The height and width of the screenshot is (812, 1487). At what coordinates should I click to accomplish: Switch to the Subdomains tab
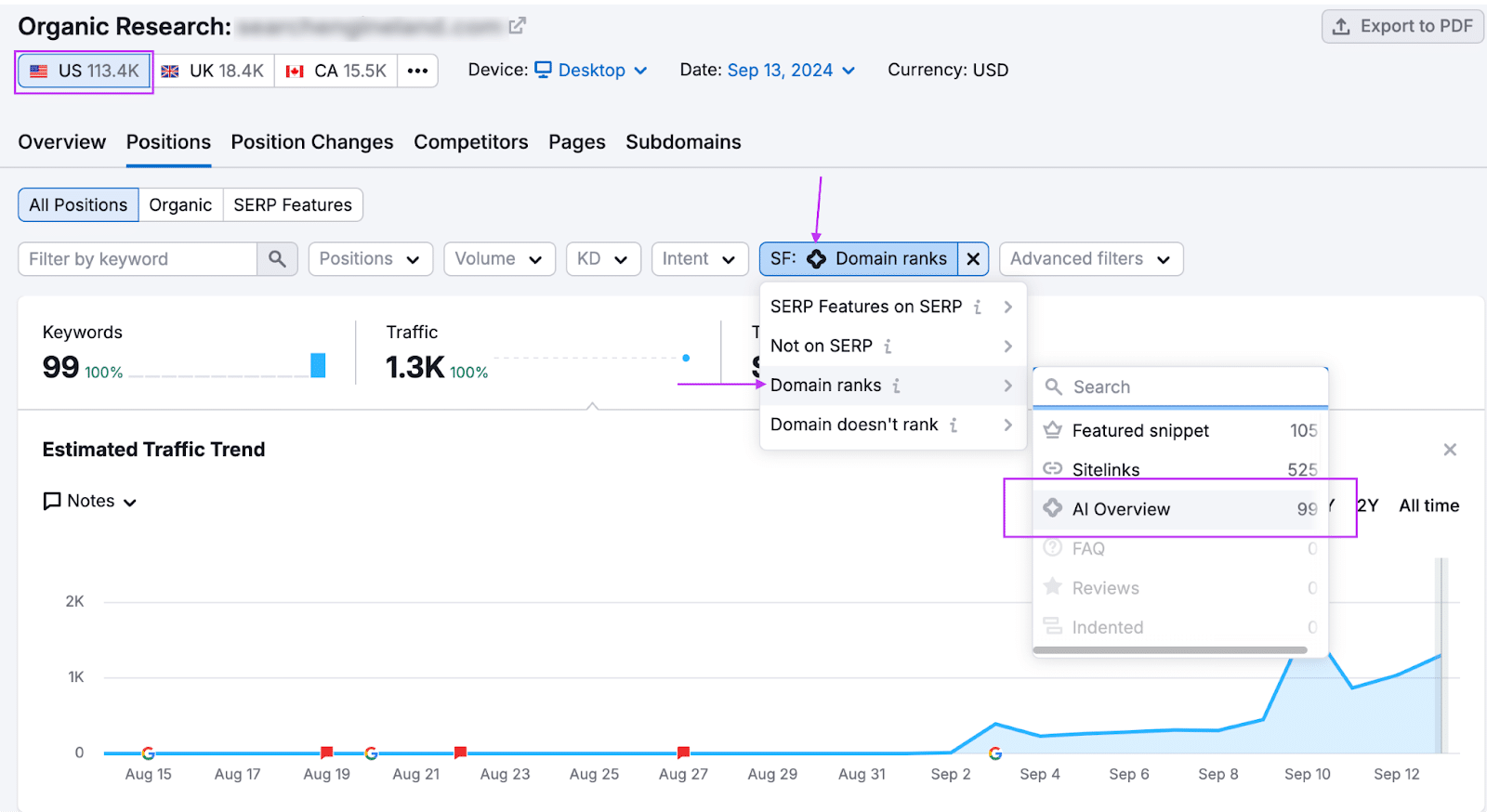click(x=683, y=142)
